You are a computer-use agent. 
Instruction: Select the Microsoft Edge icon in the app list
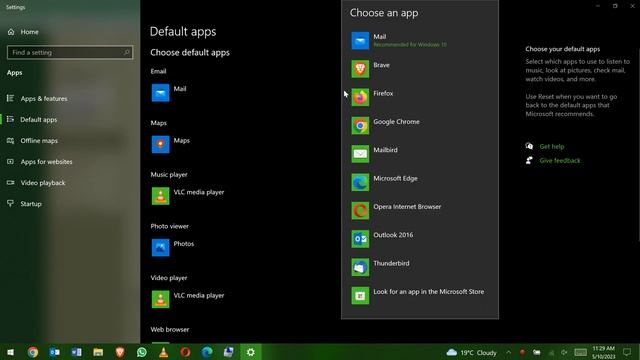pos(360,182)
